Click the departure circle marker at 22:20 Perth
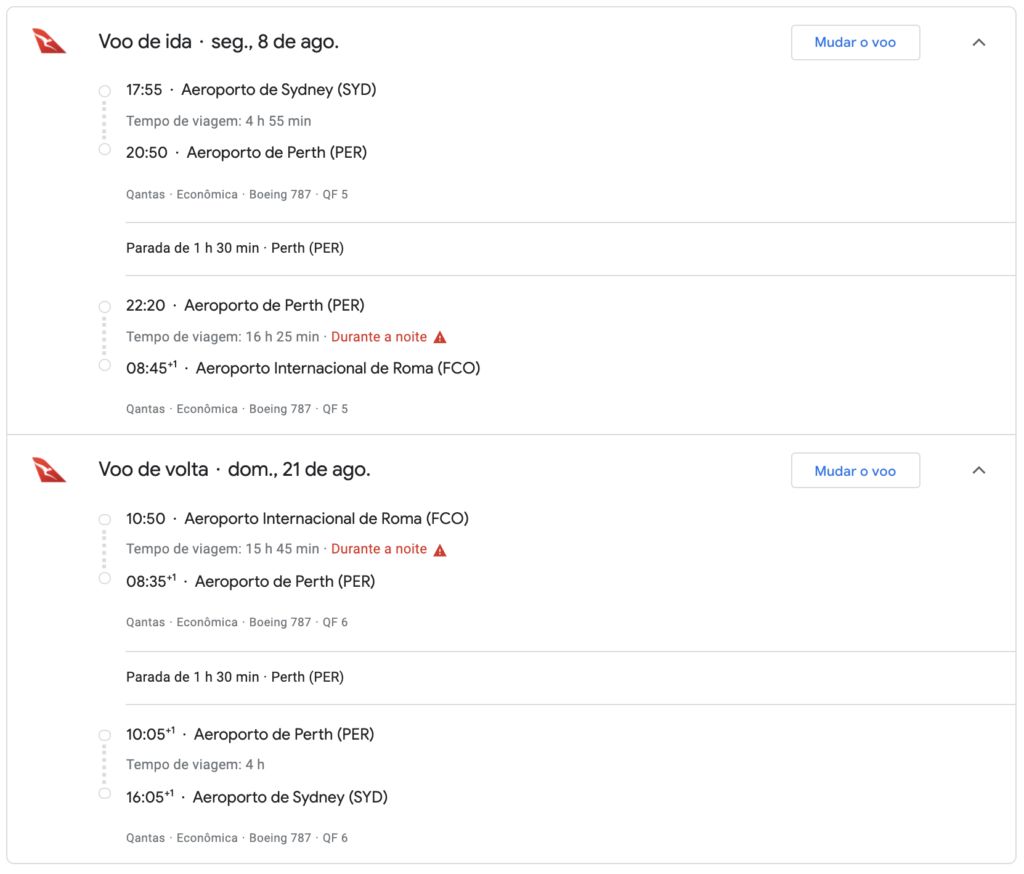The image size is (1024, 874). (x=104, y=306)
